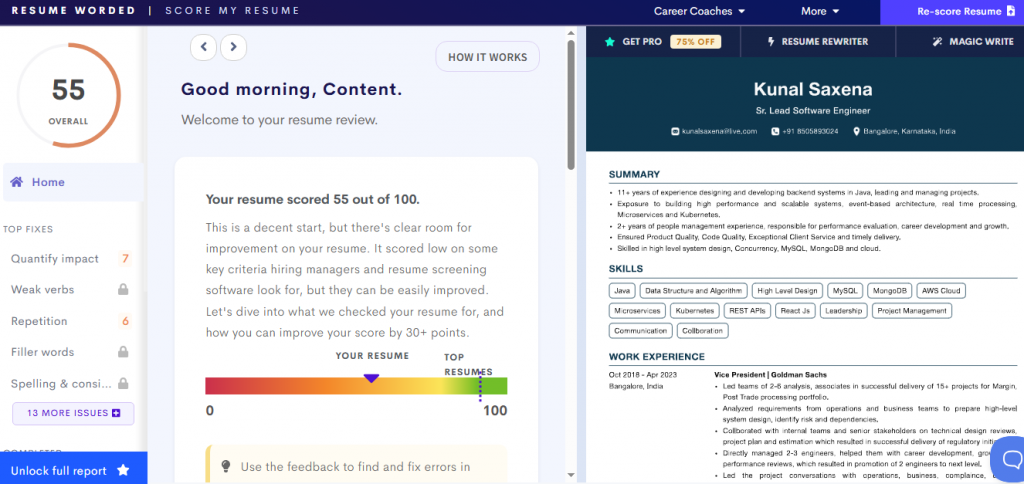The image size is (1024, 484).
Task: Click the lock icon beside Weak verbs
Action: [x=123, y=290]
